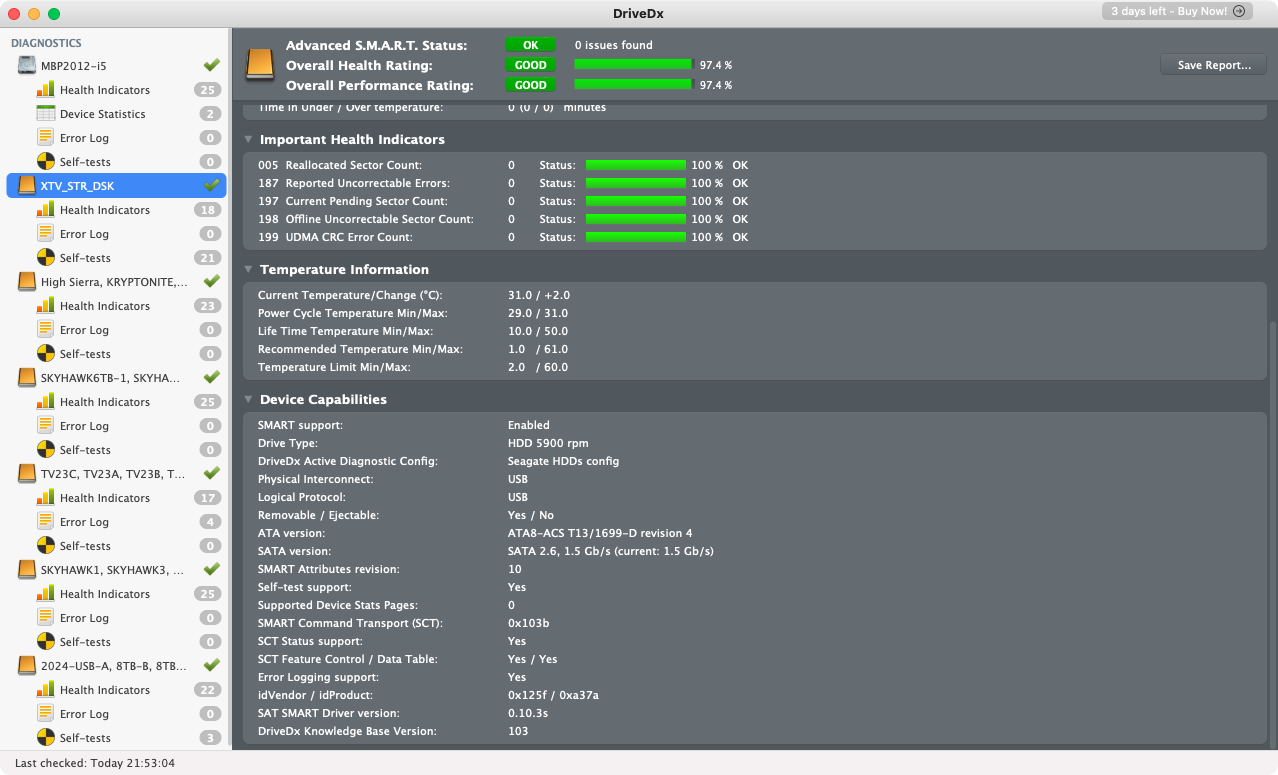Click the Save Report button
1278x775 pixels.
[x=1214, y=65]
